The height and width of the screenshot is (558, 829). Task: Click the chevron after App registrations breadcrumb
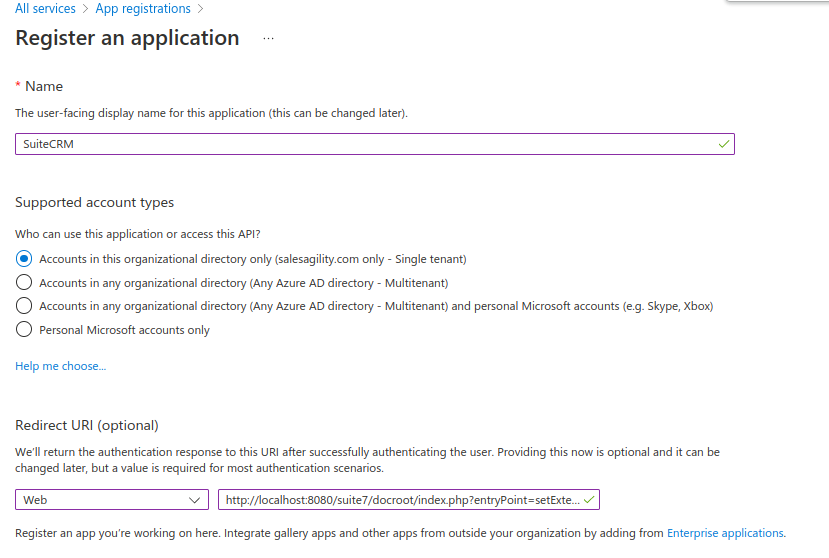coord(200,9)
